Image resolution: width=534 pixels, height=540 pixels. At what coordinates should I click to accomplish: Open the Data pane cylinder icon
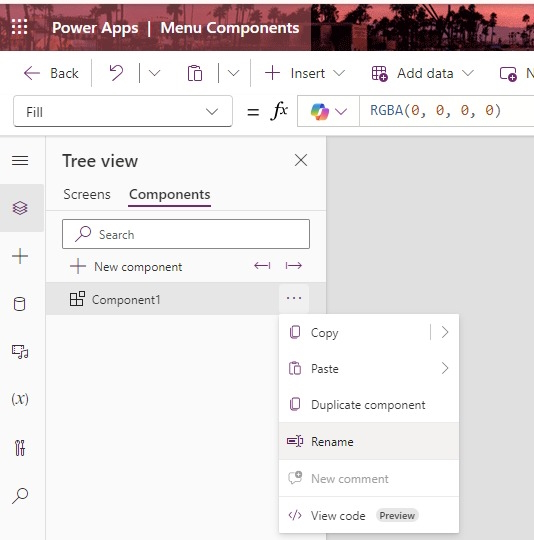[20, 304]
